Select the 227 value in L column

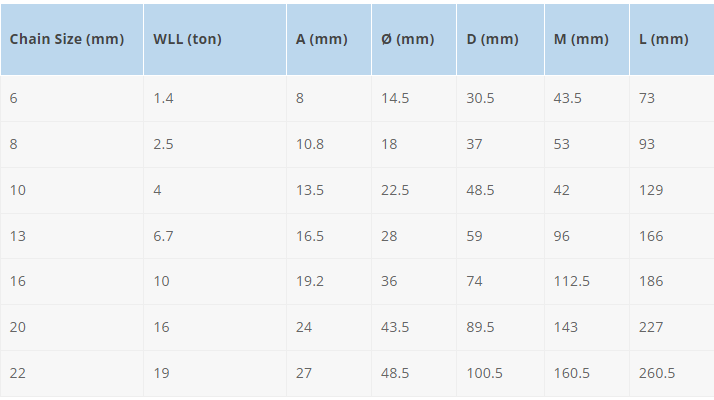click(x=672, y=327)
